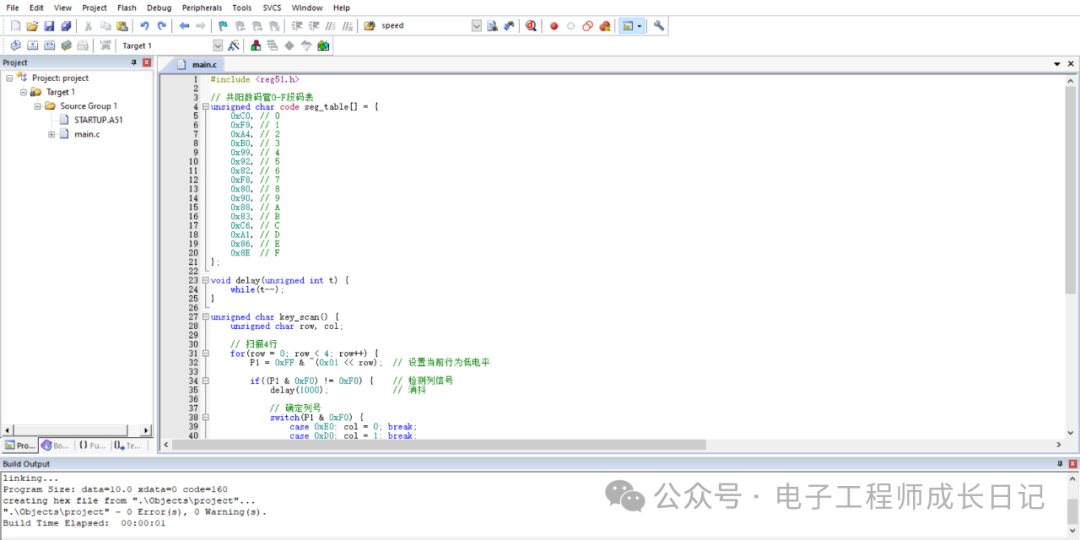
Task: Insert a bookmark using the blue flag icon
Action: point(222,25)
